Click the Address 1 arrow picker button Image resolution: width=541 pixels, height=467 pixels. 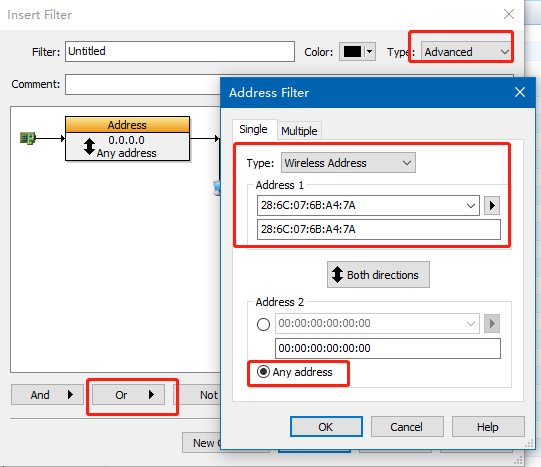click(492, 206)
